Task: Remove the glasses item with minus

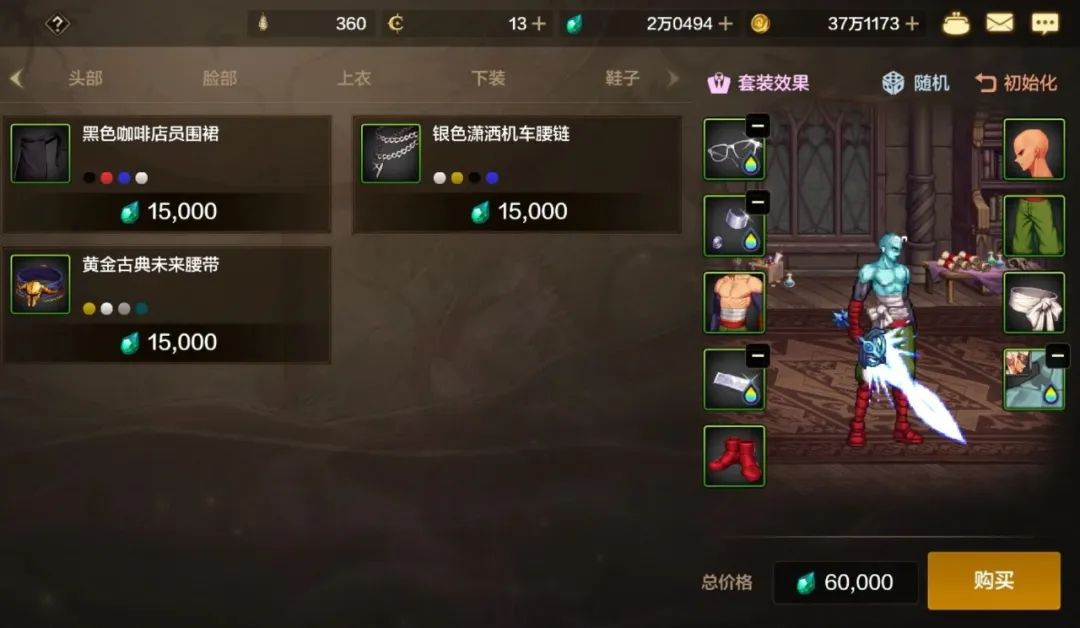Action: click(758, 126)
